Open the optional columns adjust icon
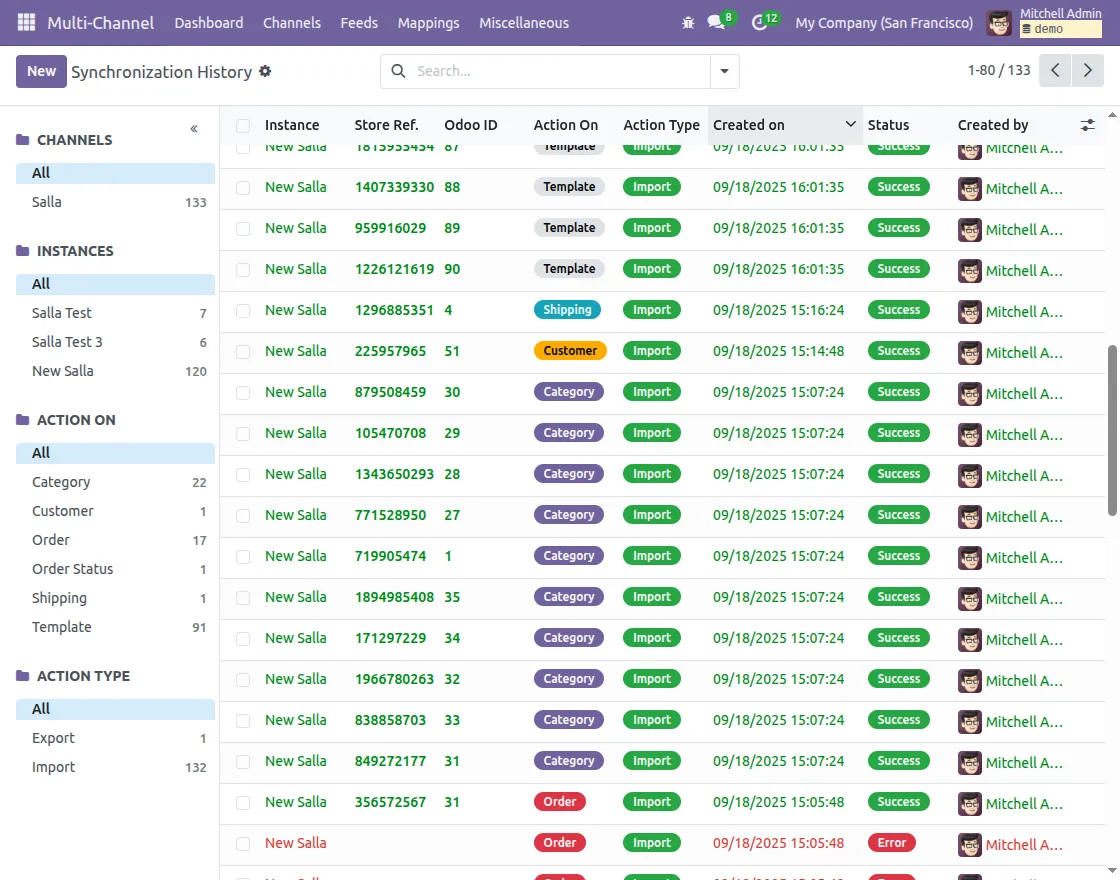This screenshot has height=880, width=1120. pyautogui.click(x=1088, y=125)
